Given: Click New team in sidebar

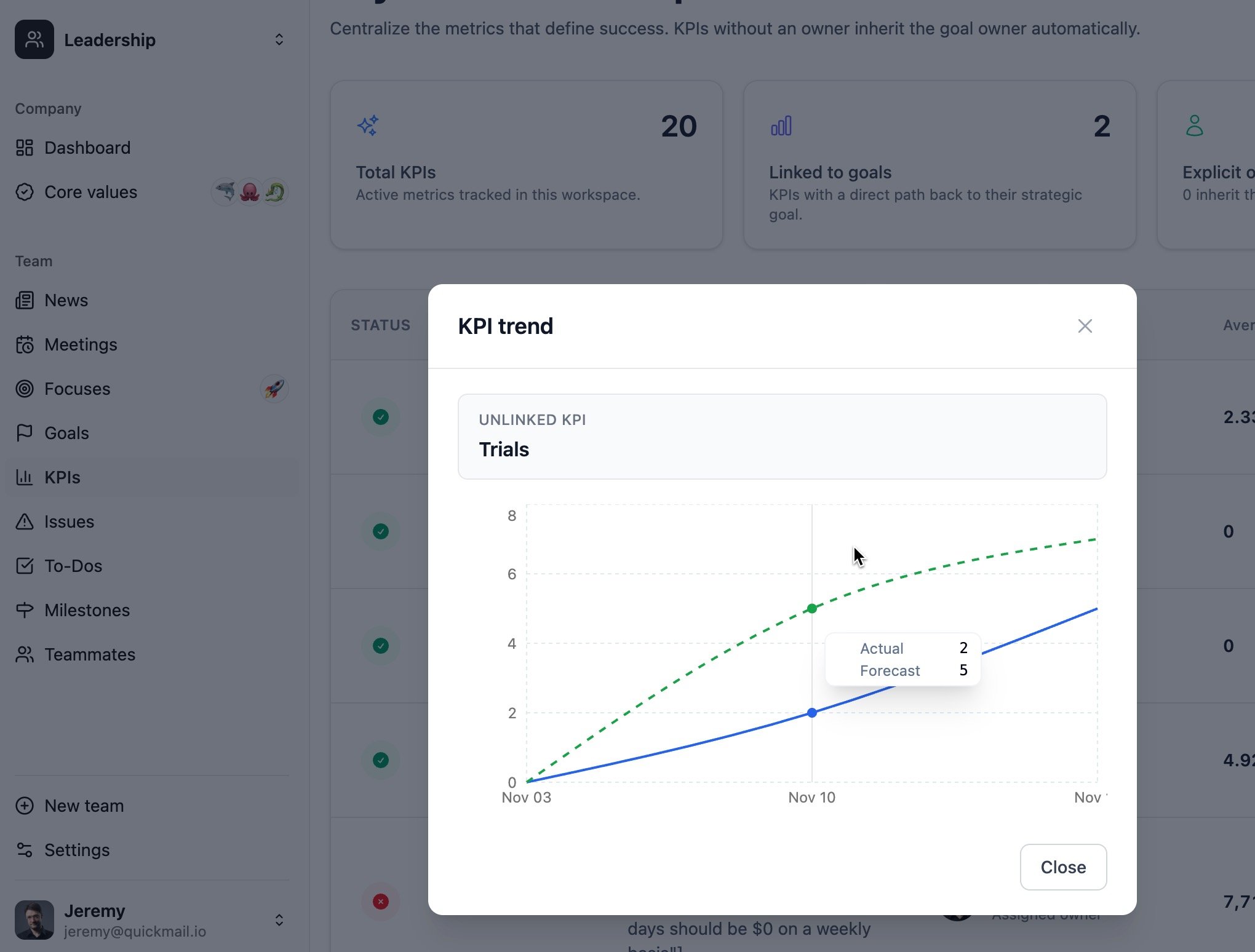Looking at the screenshot, I should coord(84,806).
